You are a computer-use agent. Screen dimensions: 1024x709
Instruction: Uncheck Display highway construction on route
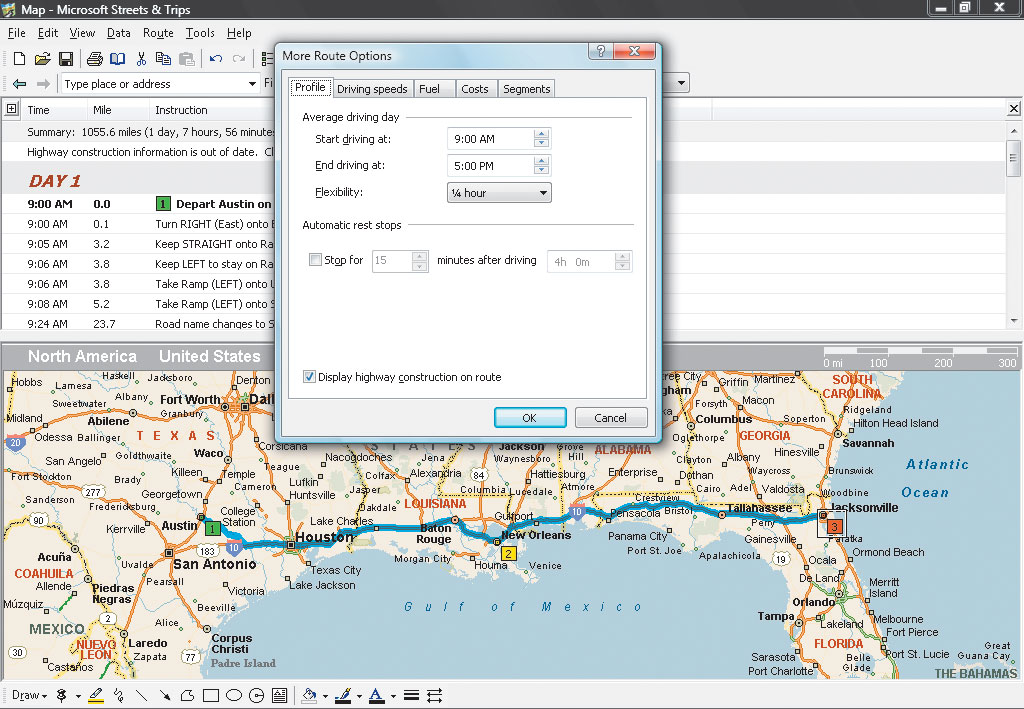pyautogui.click(x=310, y=377)
